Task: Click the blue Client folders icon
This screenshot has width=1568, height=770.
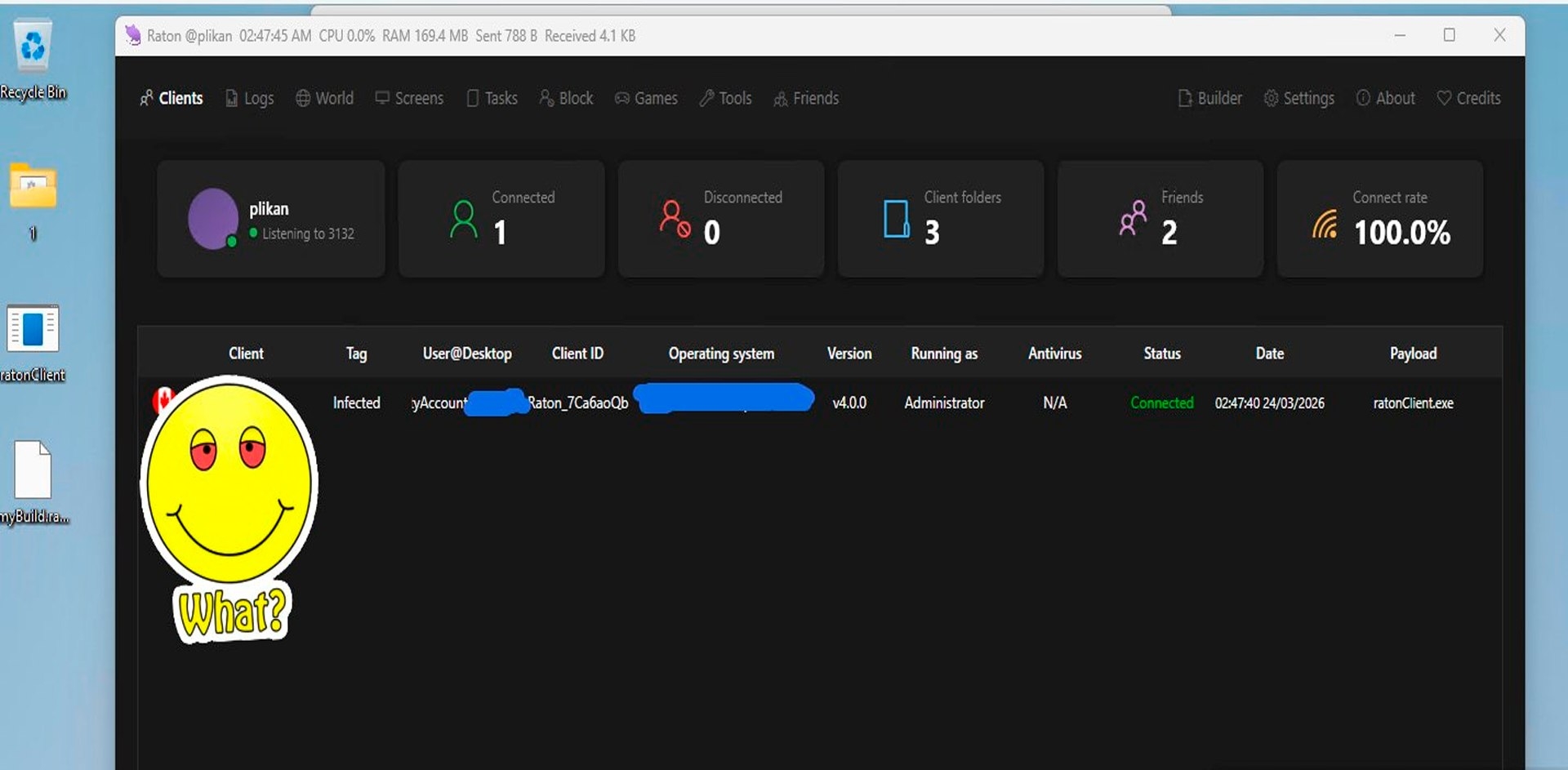Action: [896, 219]
